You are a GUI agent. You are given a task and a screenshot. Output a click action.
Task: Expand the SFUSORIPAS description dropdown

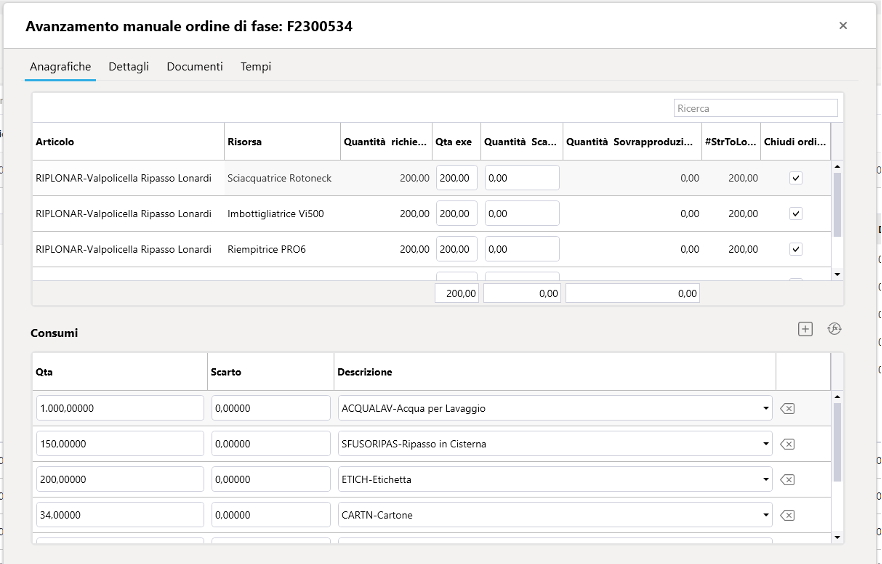pyautogui.click(x=765, y=444)
